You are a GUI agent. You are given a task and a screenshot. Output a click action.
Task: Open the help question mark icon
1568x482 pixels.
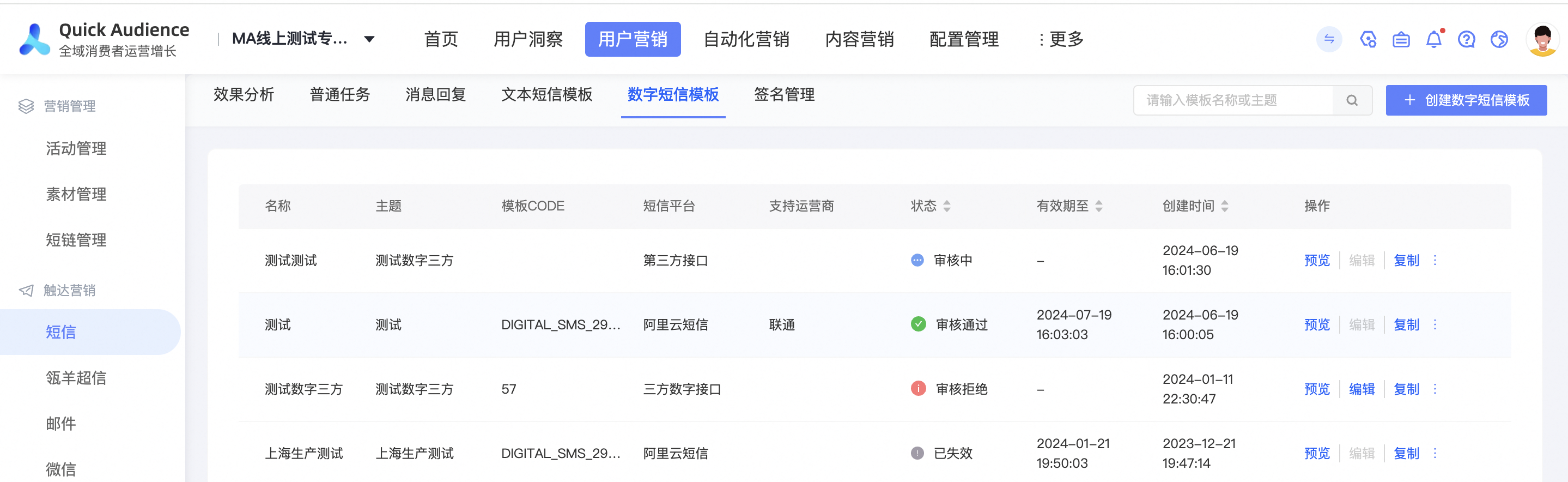click(x=1466, y=40)
